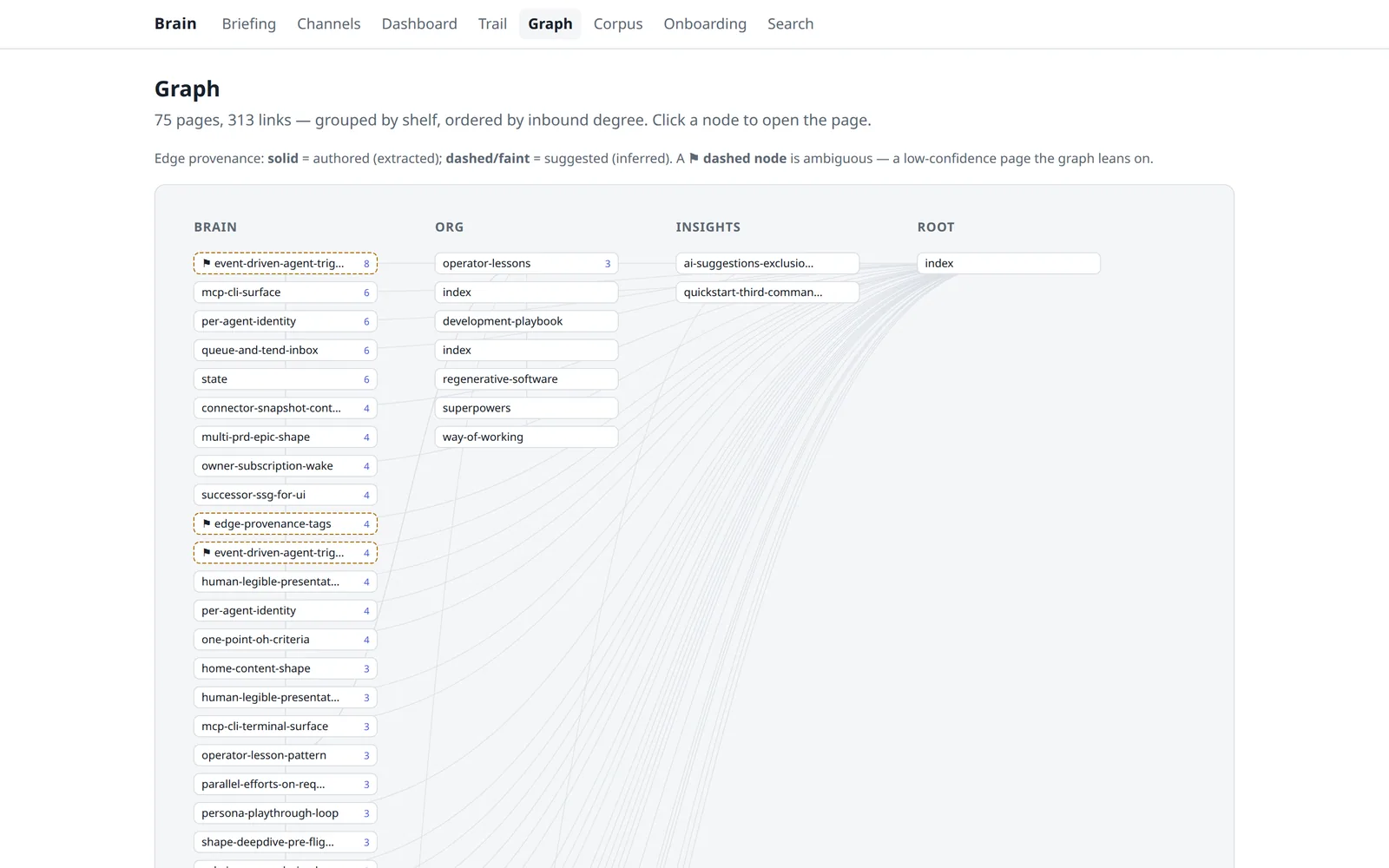Viewport: 1389px width, 868px height.
Task: Select regenerative-software node
Action: click(526, 379)
